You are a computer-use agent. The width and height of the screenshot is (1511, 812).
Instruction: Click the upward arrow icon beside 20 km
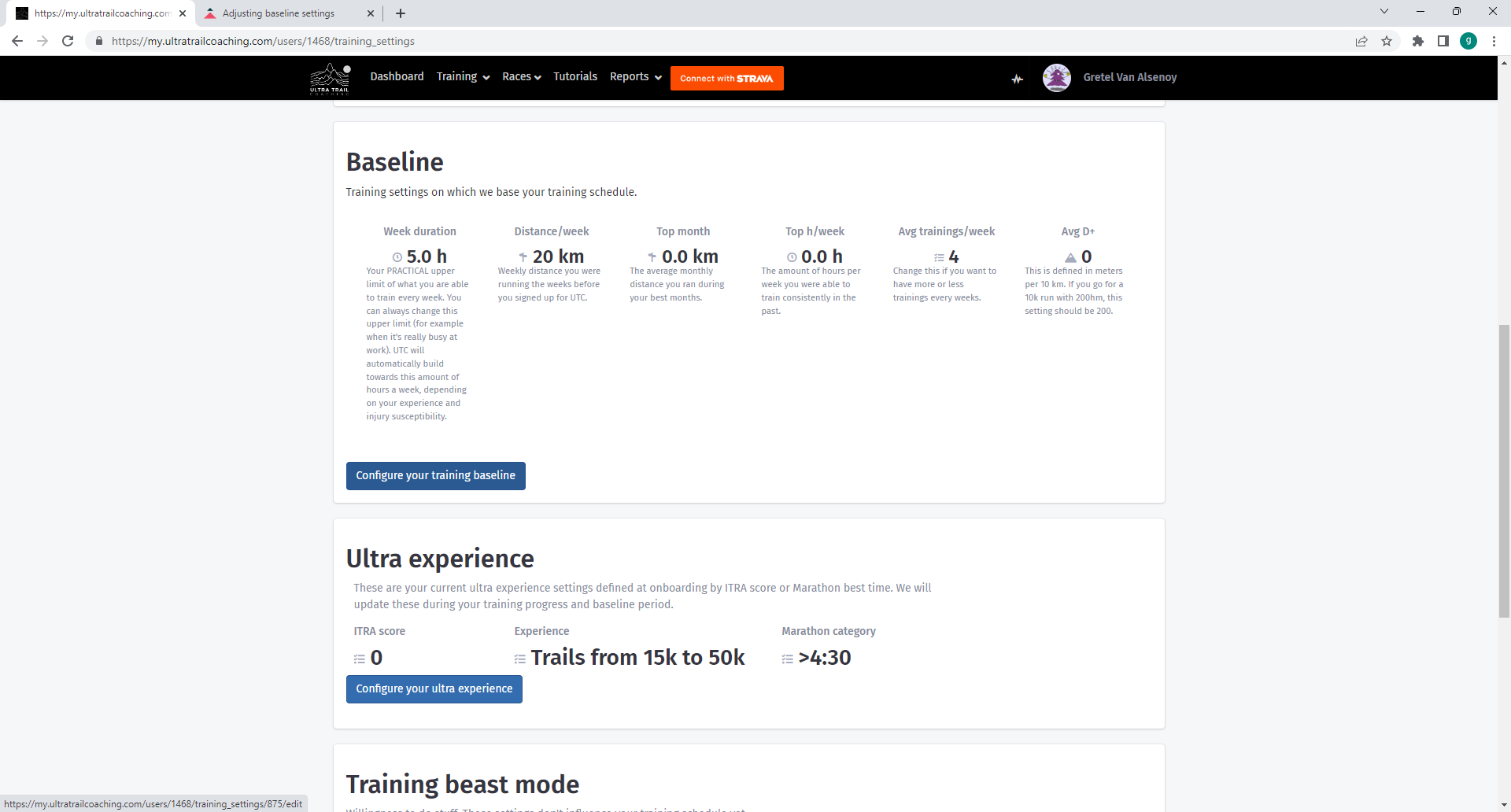tap(522, 257)
